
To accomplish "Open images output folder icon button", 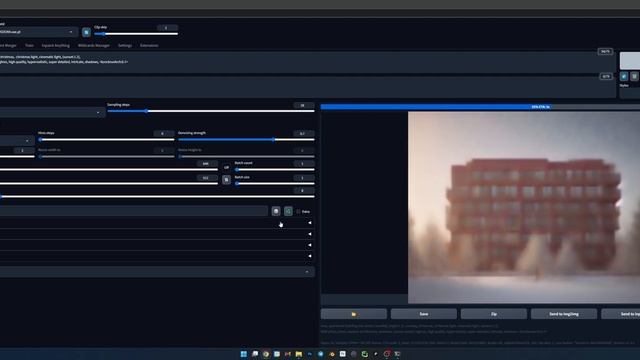I will point(353,314).
